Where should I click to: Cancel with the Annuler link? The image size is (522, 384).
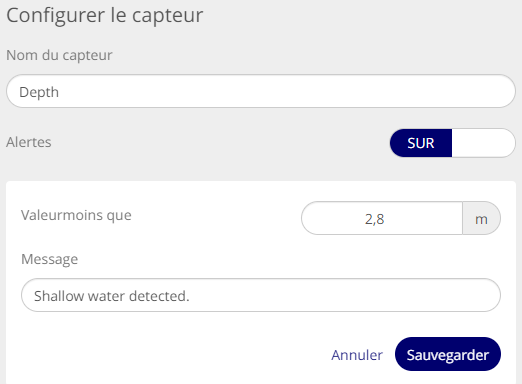coord(357,355)
